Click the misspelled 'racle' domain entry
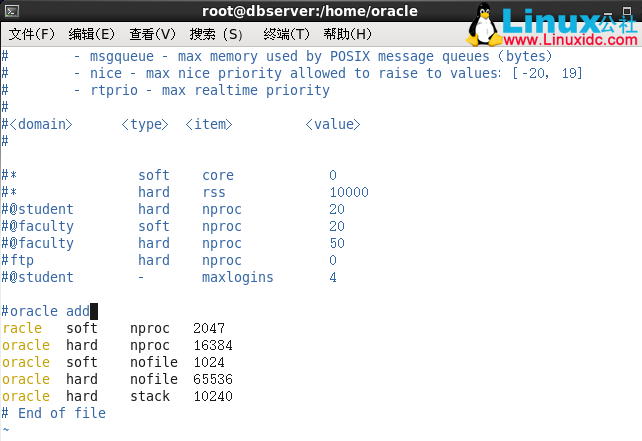Screen dimensions: 642x441 coord(22,328)
